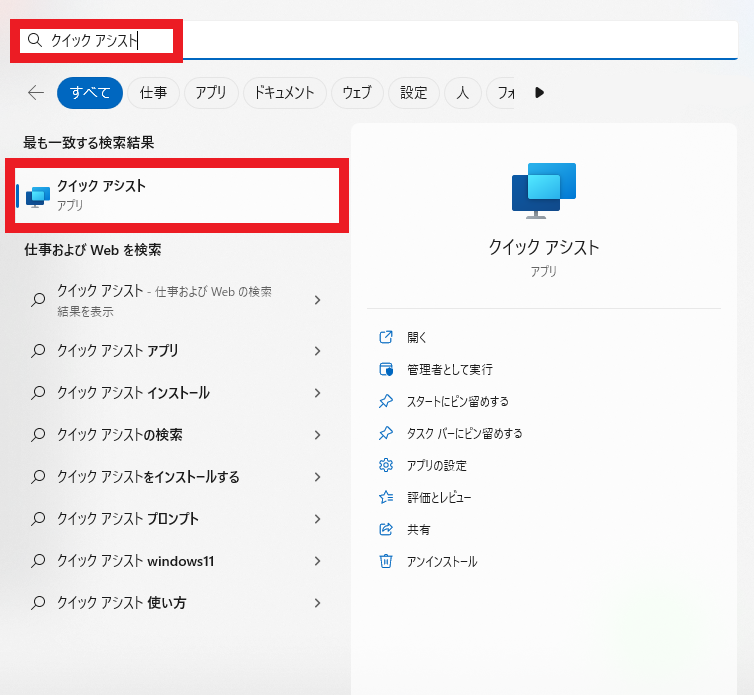Image resolution: width=754 pixels, height=695 pixels.
Task: Click search icon beside クイック アシスト インストール
Action: click(x=38, y=393)
